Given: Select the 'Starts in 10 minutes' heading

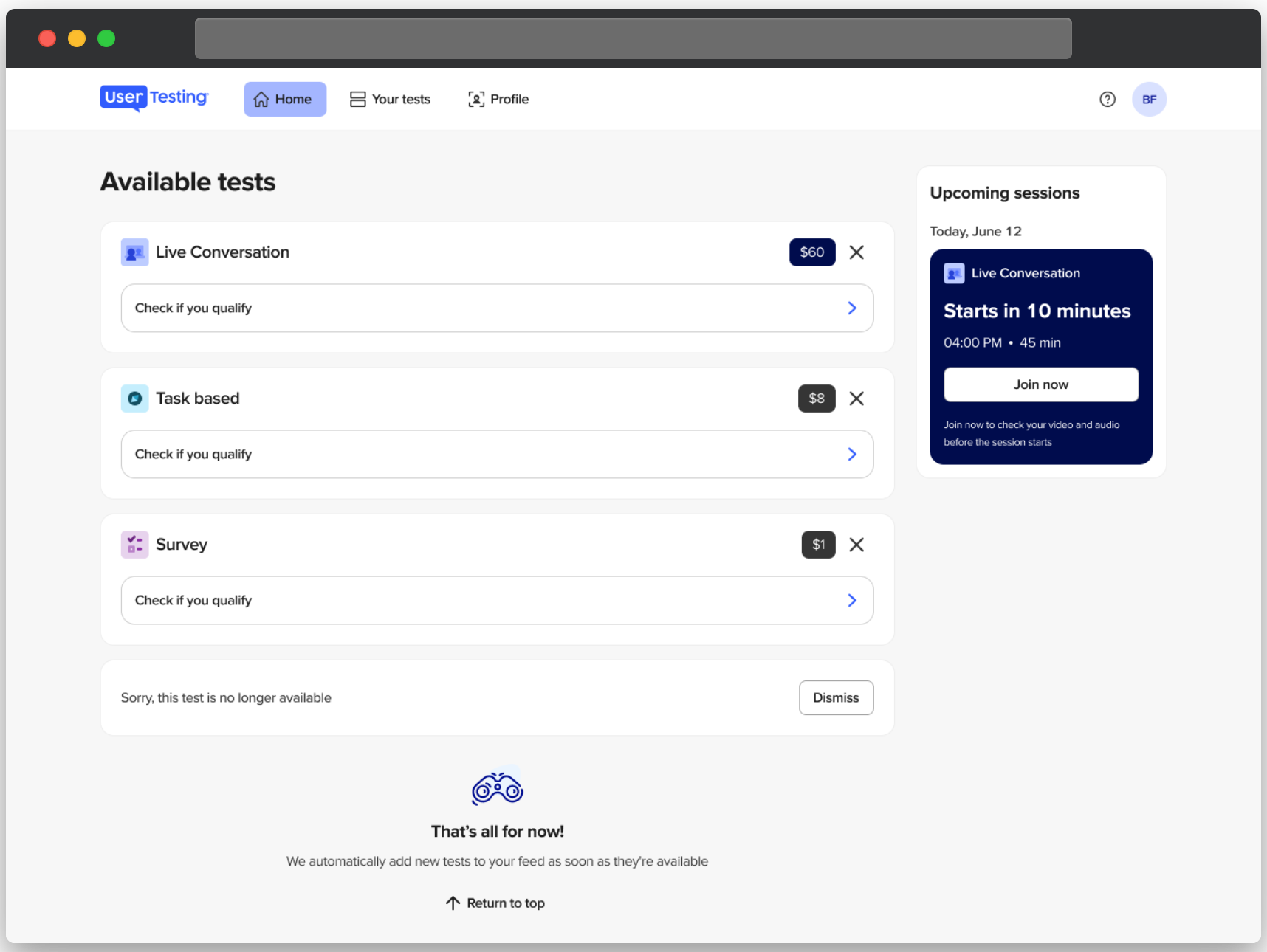Looking at the screenshot, I should (x=1037, y=311).
